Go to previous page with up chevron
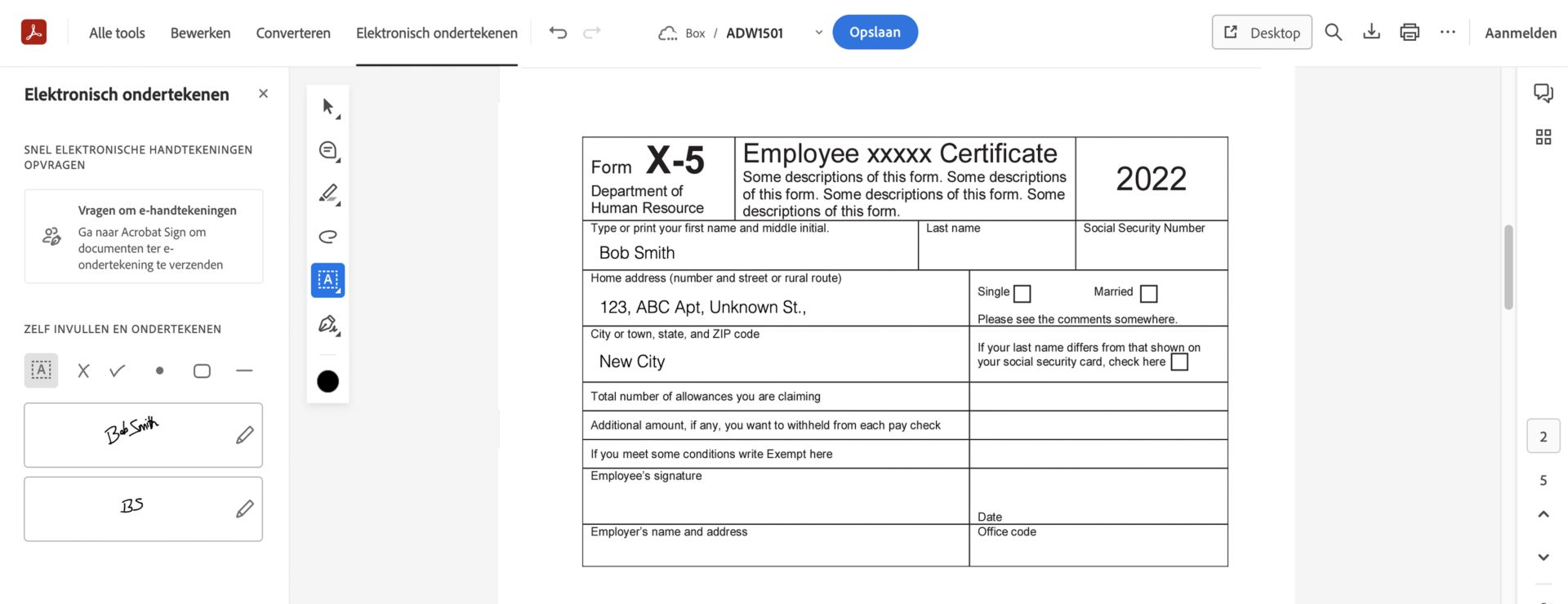 pyautogui.click(x=1543, y=514)
